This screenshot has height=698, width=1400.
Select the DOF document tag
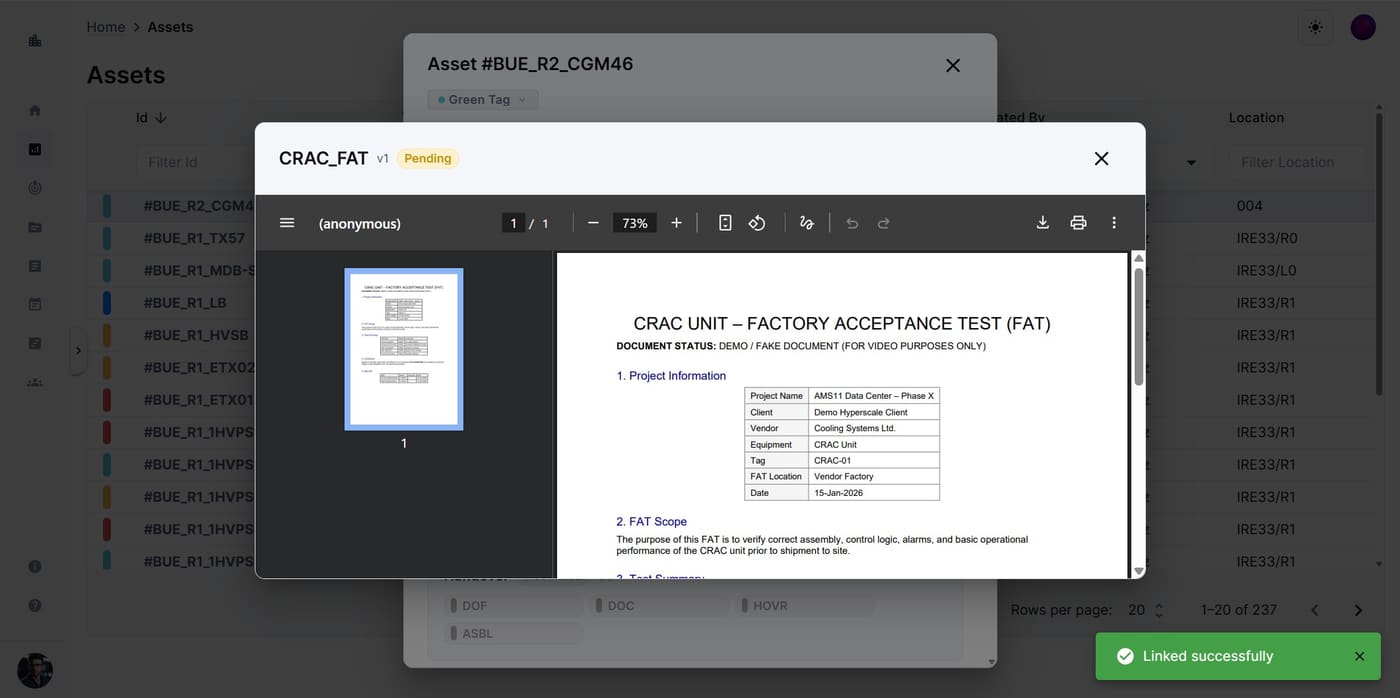tap(512, 605)
